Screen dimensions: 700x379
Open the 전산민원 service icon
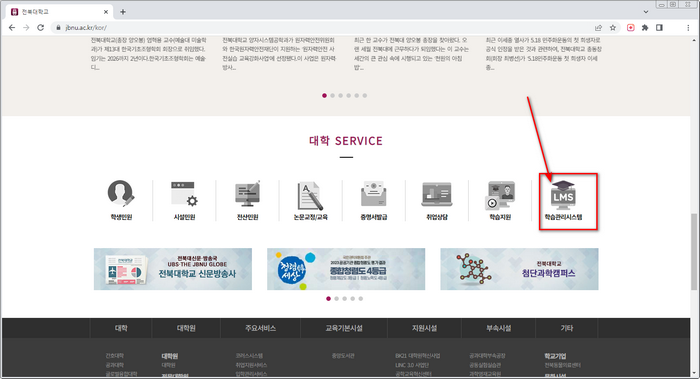[x=248, y=200]
